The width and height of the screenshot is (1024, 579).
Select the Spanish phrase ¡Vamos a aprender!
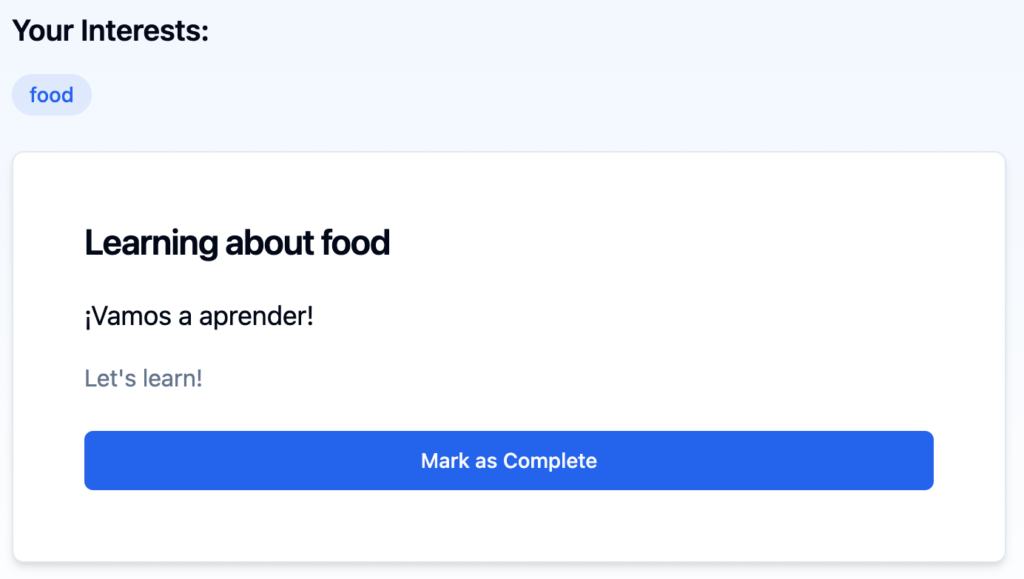click(199, 316)
